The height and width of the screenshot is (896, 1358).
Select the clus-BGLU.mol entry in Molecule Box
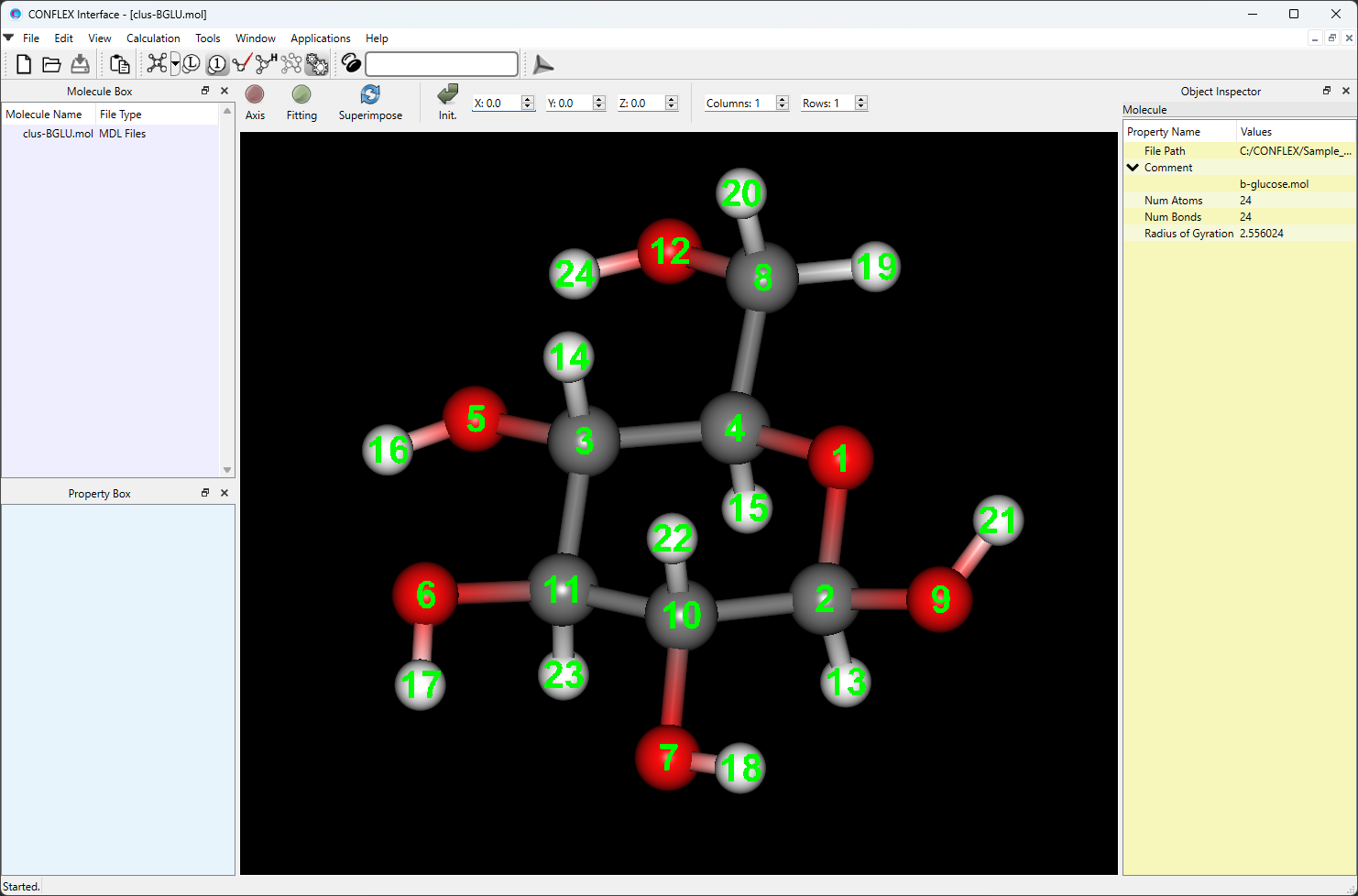pyautogui.click(x=59, y=133)
